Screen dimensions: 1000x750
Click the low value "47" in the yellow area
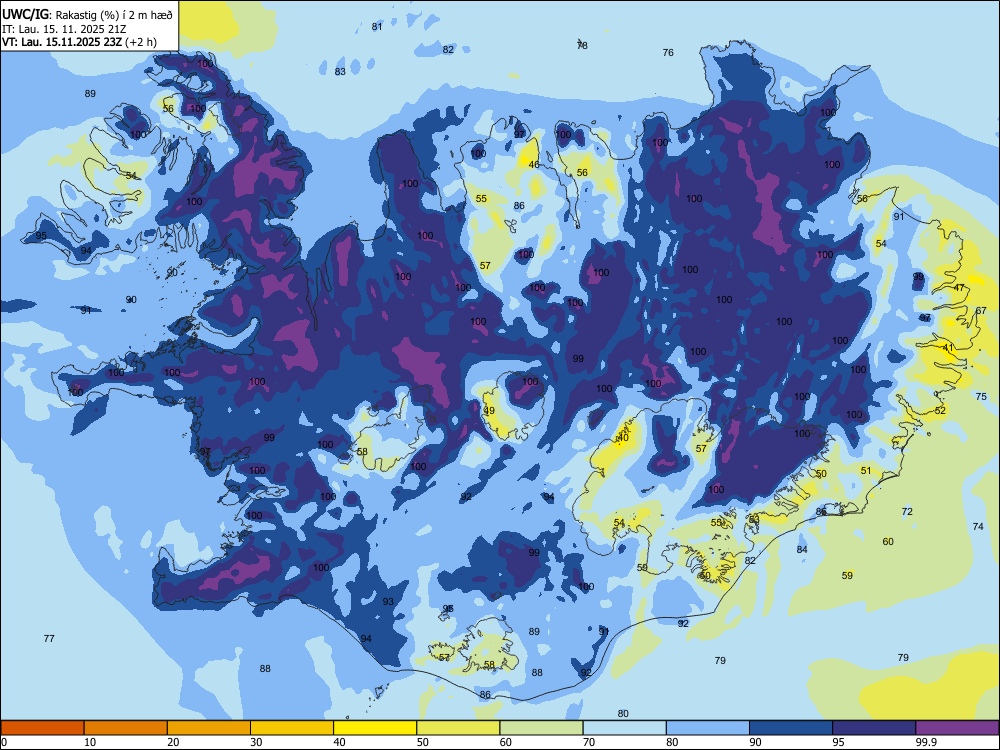pyautogui.click(x=959, y=288)
